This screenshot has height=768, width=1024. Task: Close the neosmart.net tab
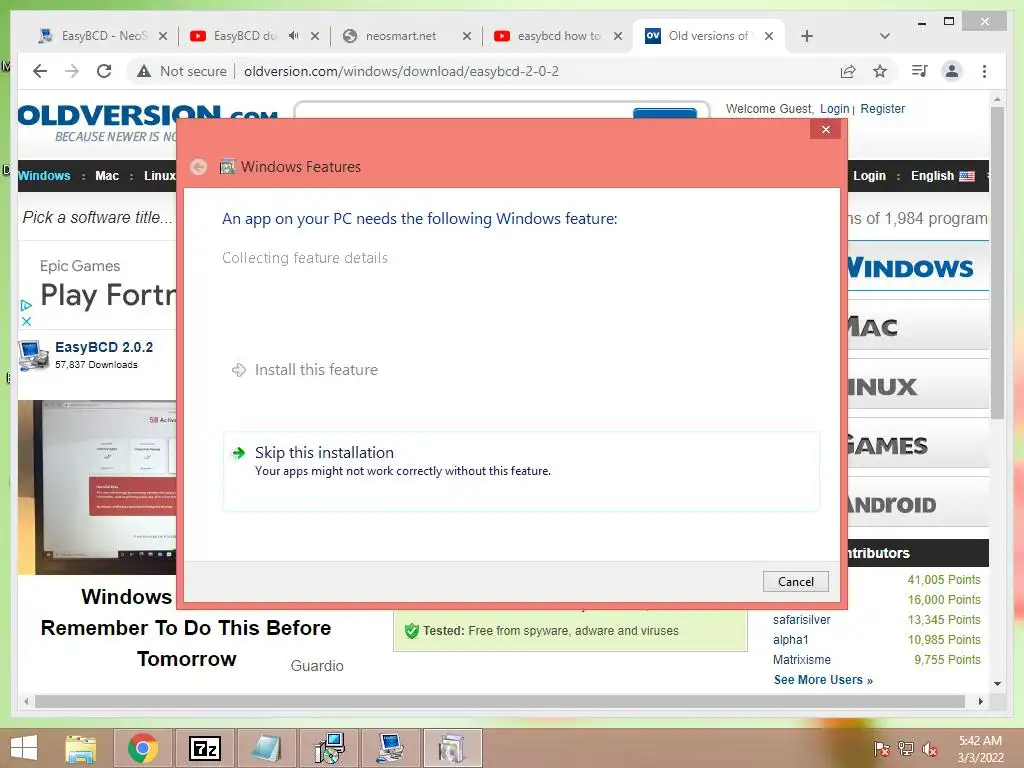466,36
